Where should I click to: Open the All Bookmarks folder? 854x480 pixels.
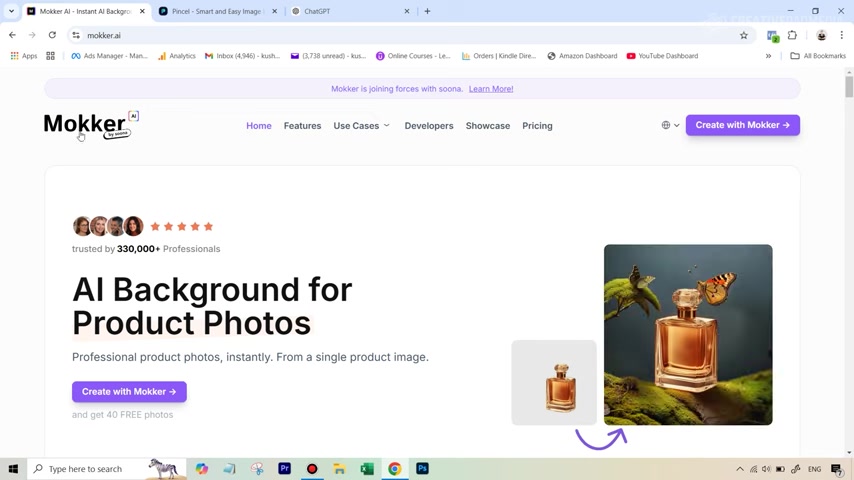tap(818, 56)
